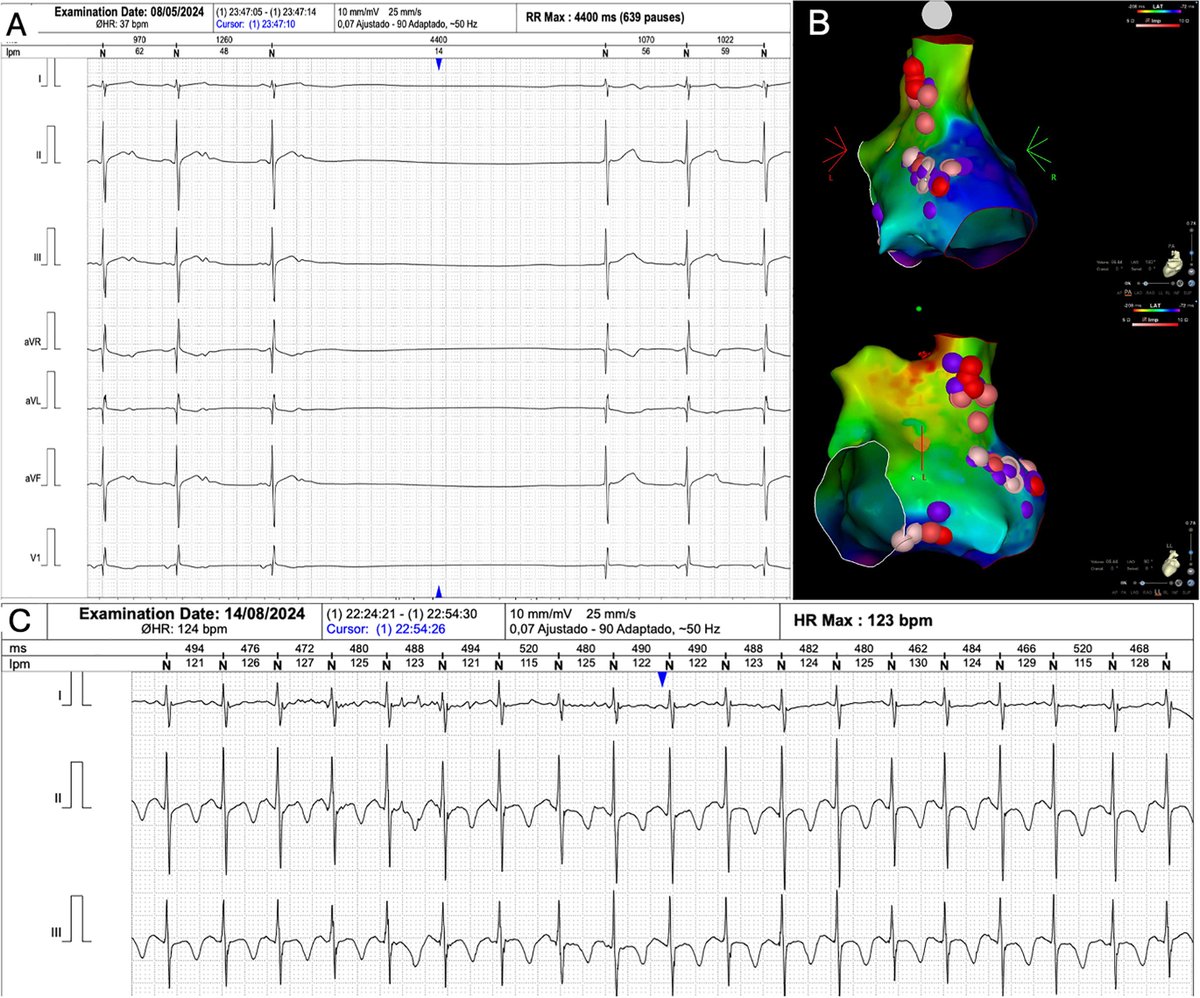Select the RAO view tab in upper map
1200x998 pixels.
tap(1150, 293)
